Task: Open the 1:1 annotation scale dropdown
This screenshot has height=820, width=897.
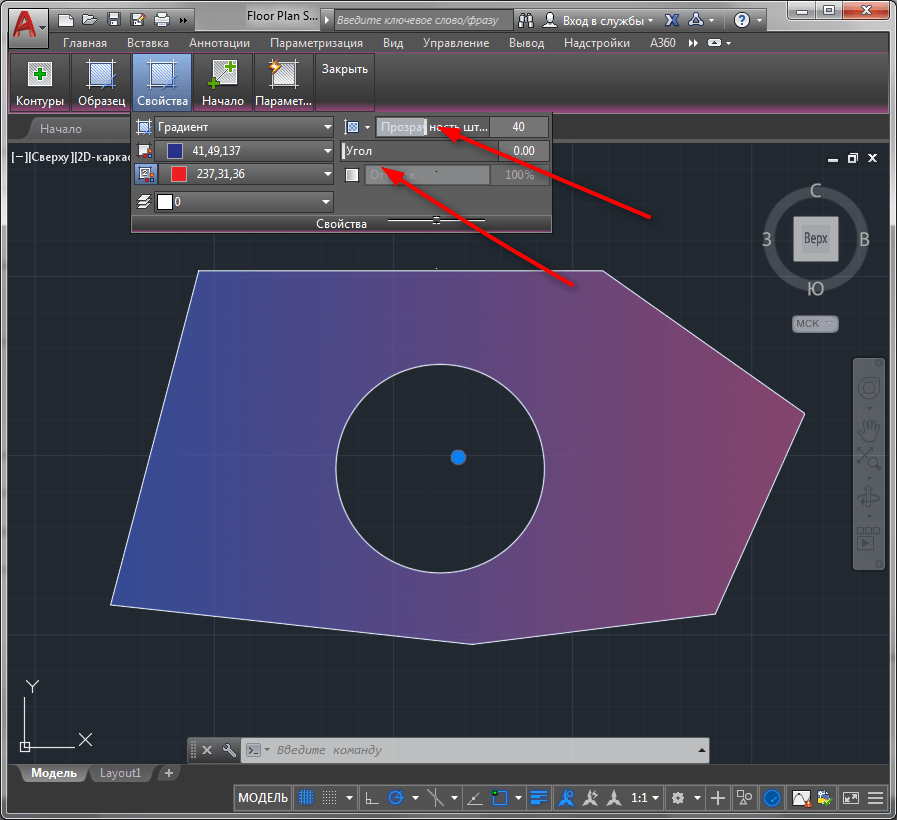Action: [645, 798]
